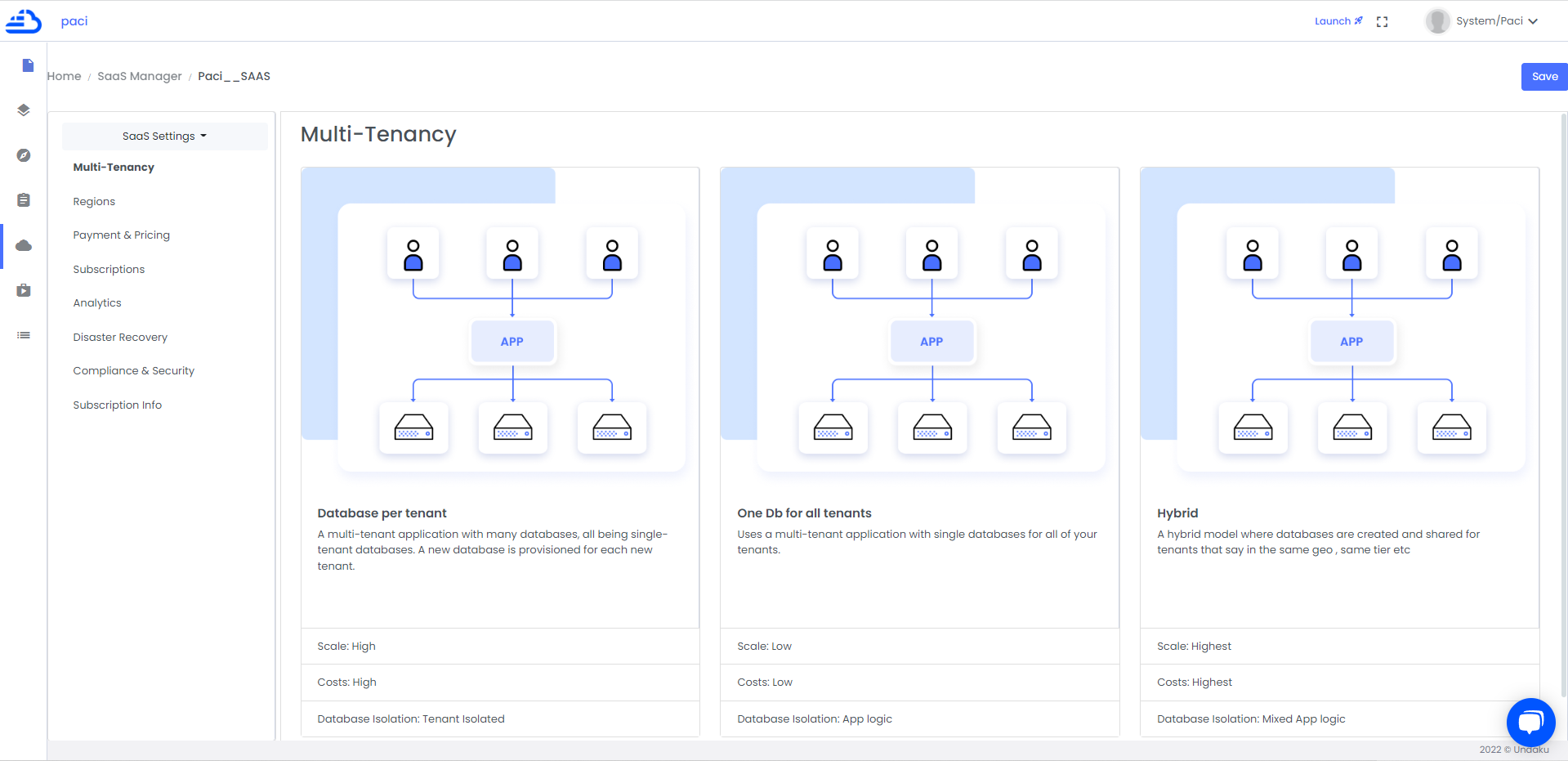Click the Launch link

(1338, 21)
